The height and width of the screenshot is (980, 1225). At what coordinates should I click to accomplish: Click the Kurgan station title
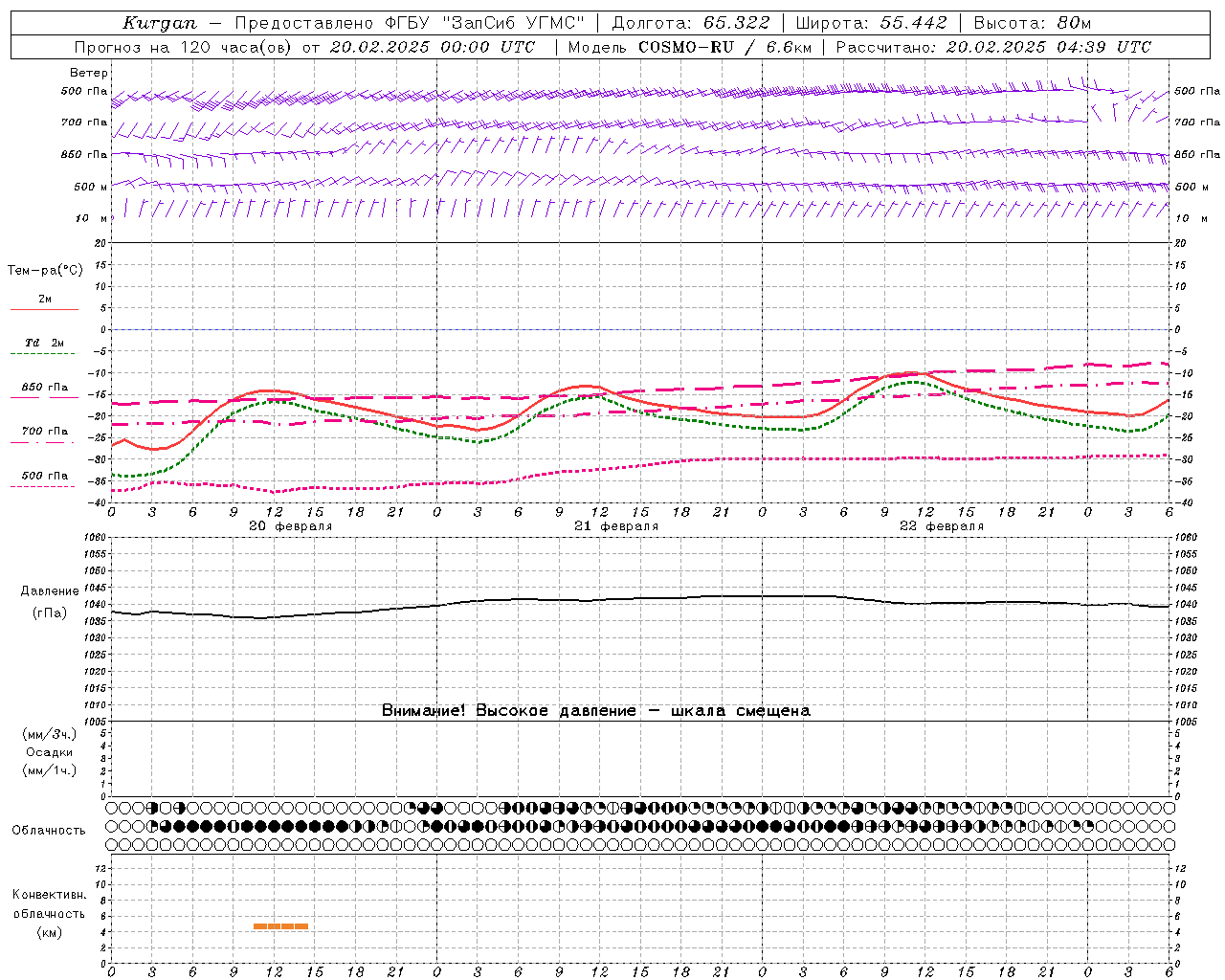tap(160, 23)
